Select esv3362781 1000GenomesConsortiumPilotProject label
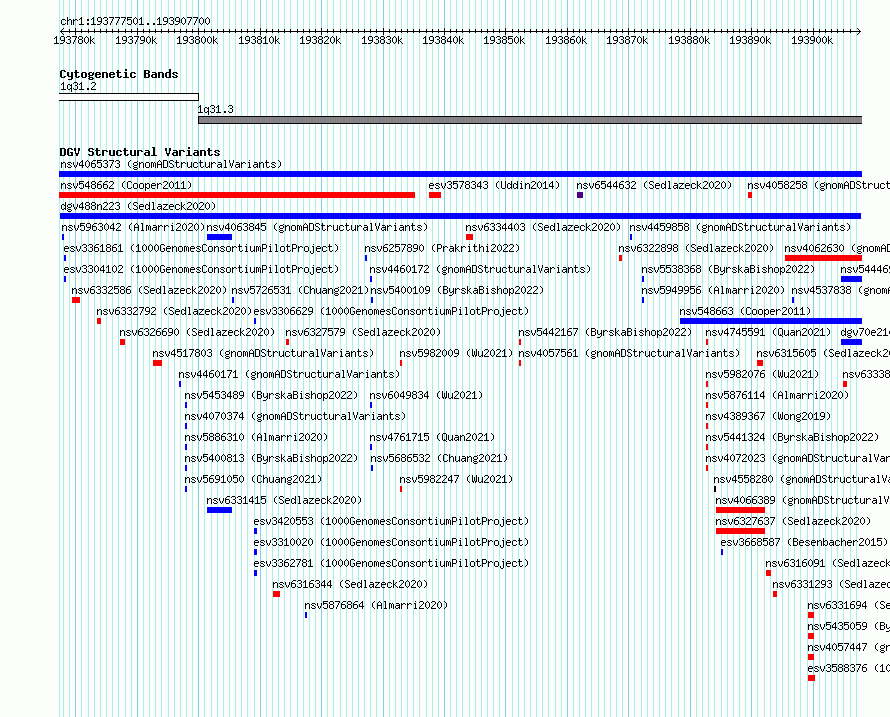 point(391,563)
